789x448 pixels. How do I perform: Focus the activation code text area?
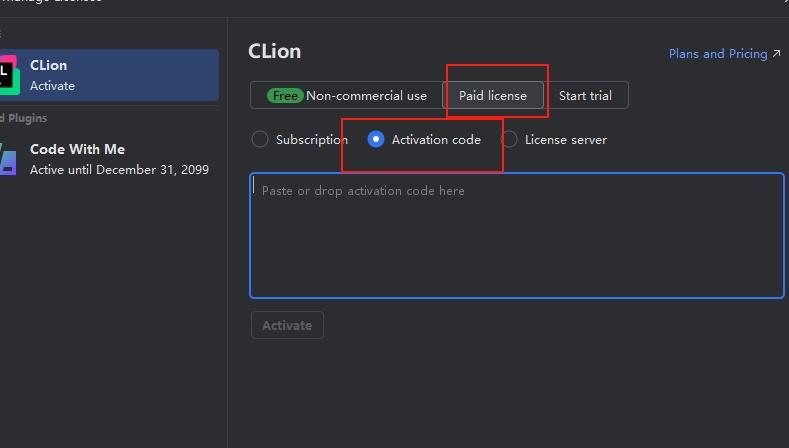point(517,236)
